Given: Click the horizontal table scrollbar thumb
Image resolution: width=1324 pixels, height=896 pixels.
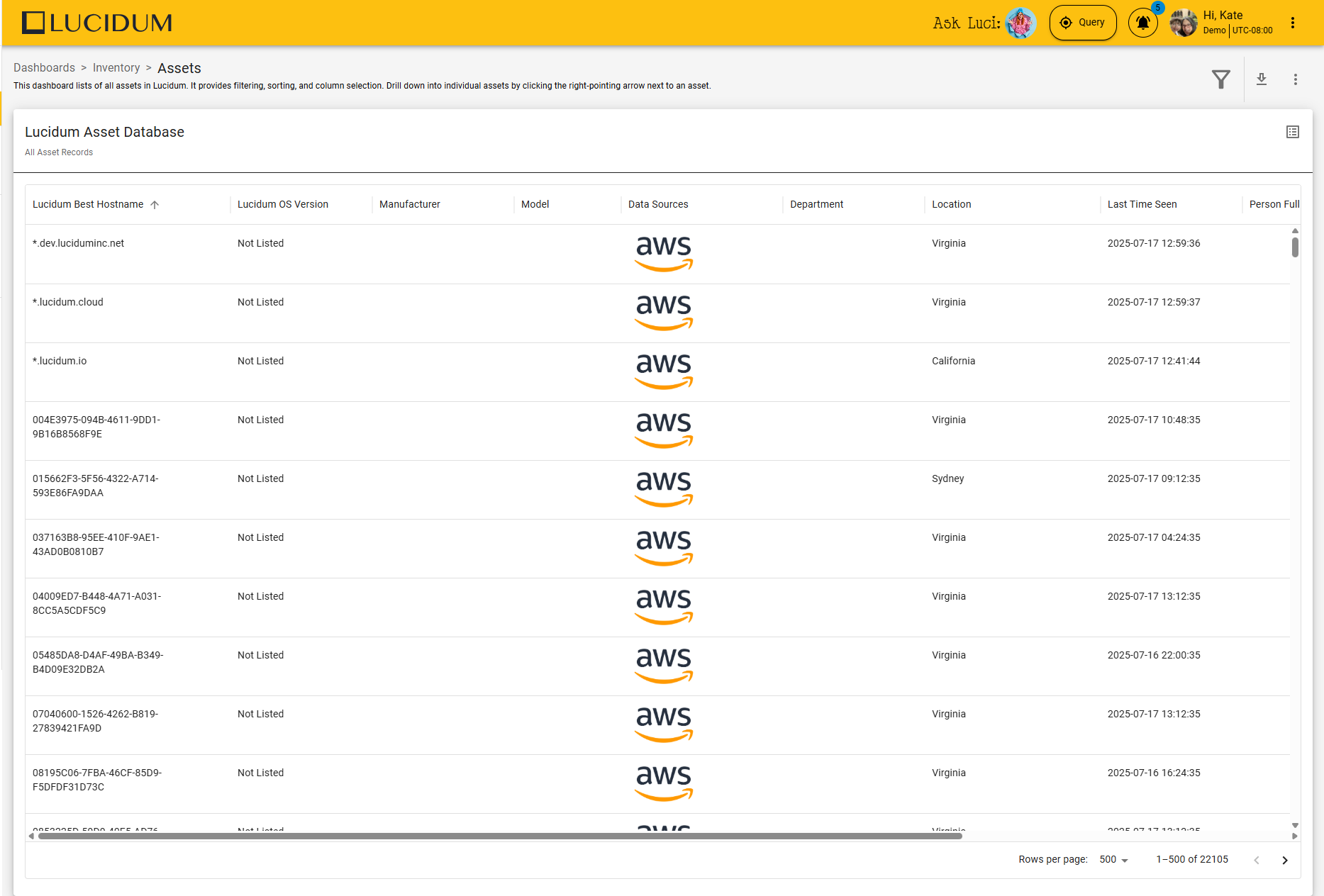Looking at the screenshot, I should pos(500,836).
